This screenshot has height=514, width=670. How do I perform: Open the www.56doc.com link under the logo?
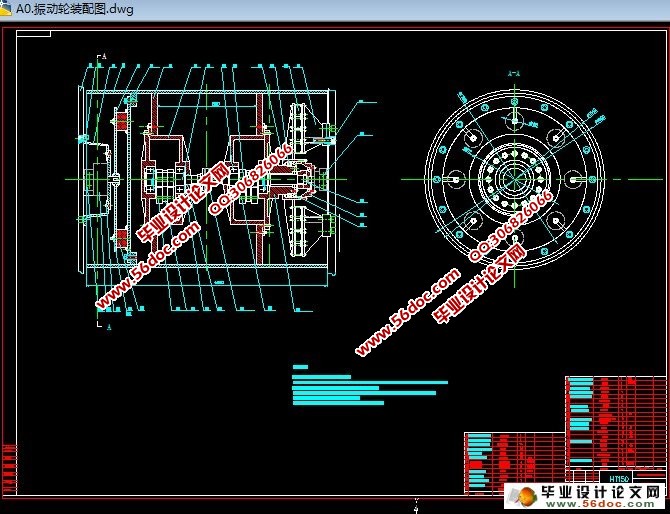coord(600,506)
